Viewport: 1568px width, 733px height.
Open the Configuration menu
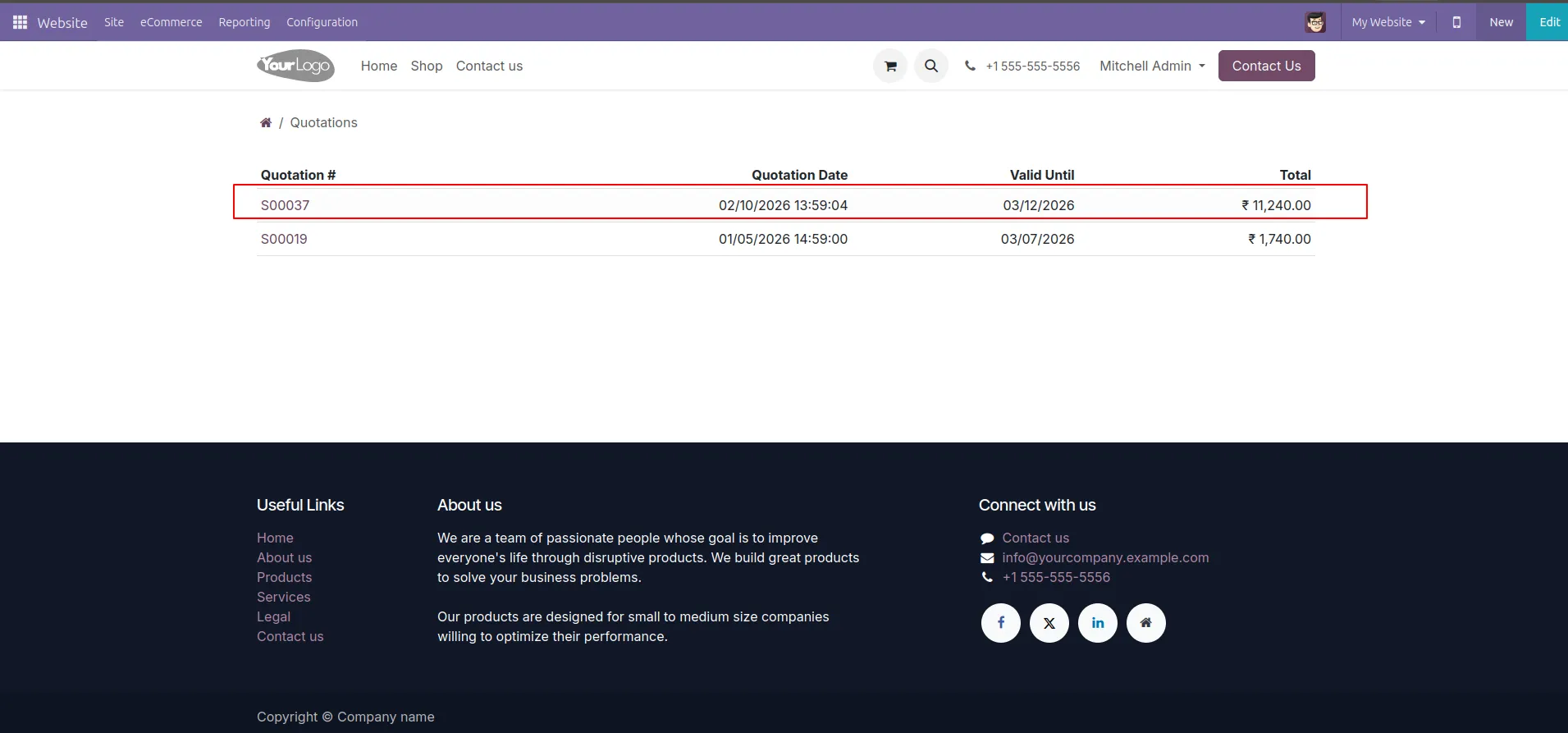click(x=322, y=22)
